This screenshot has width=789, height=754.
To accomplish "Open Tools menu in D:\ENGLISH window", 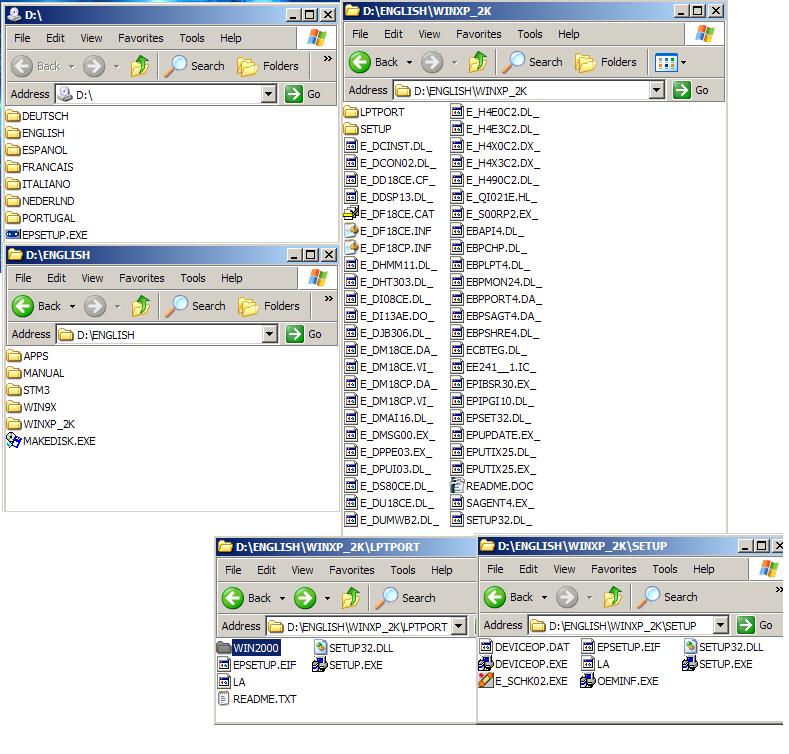I will coord(193,278).
